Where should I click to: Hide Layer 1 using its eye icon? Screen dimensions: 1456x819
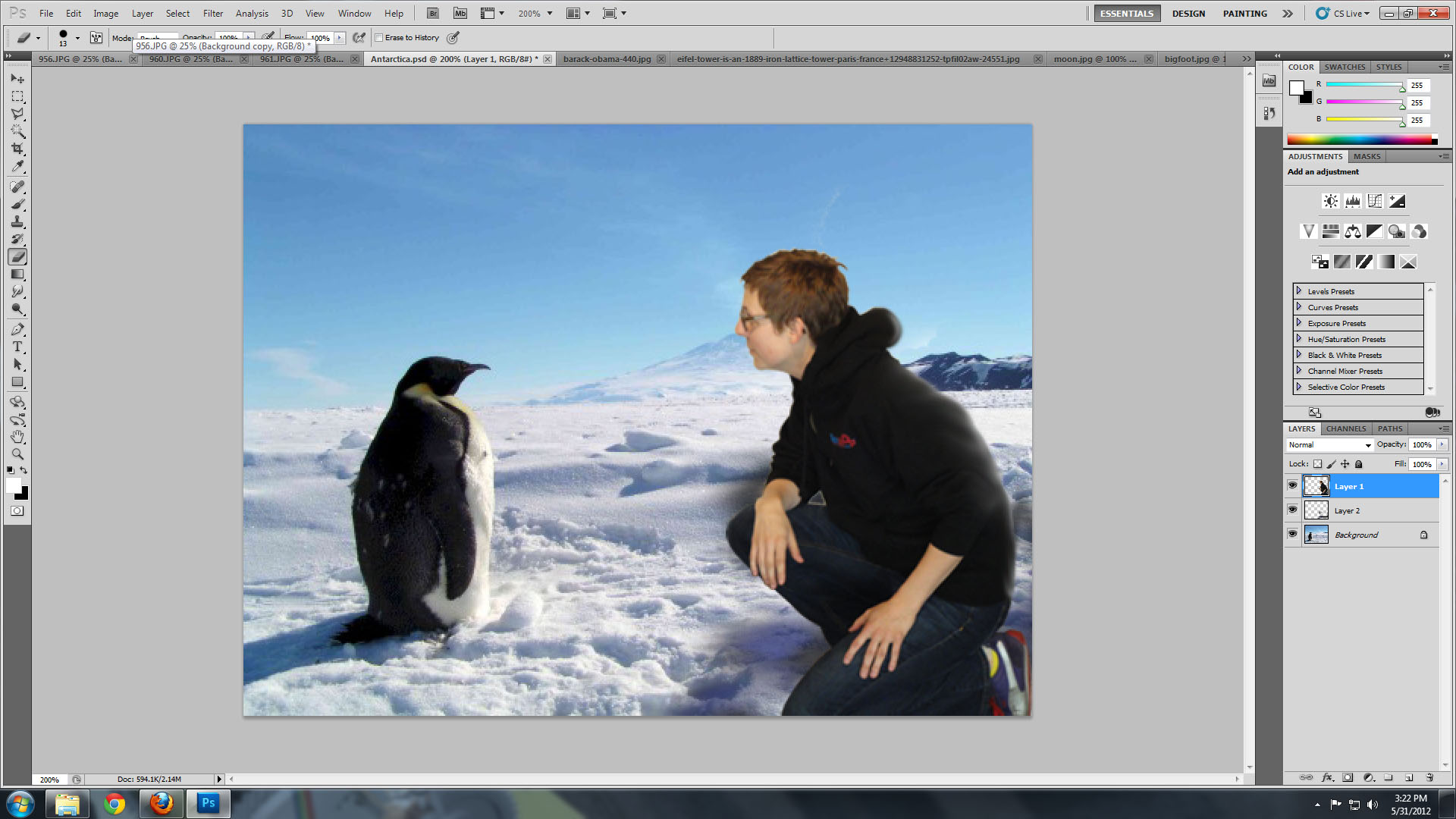tap(1292, 485)
